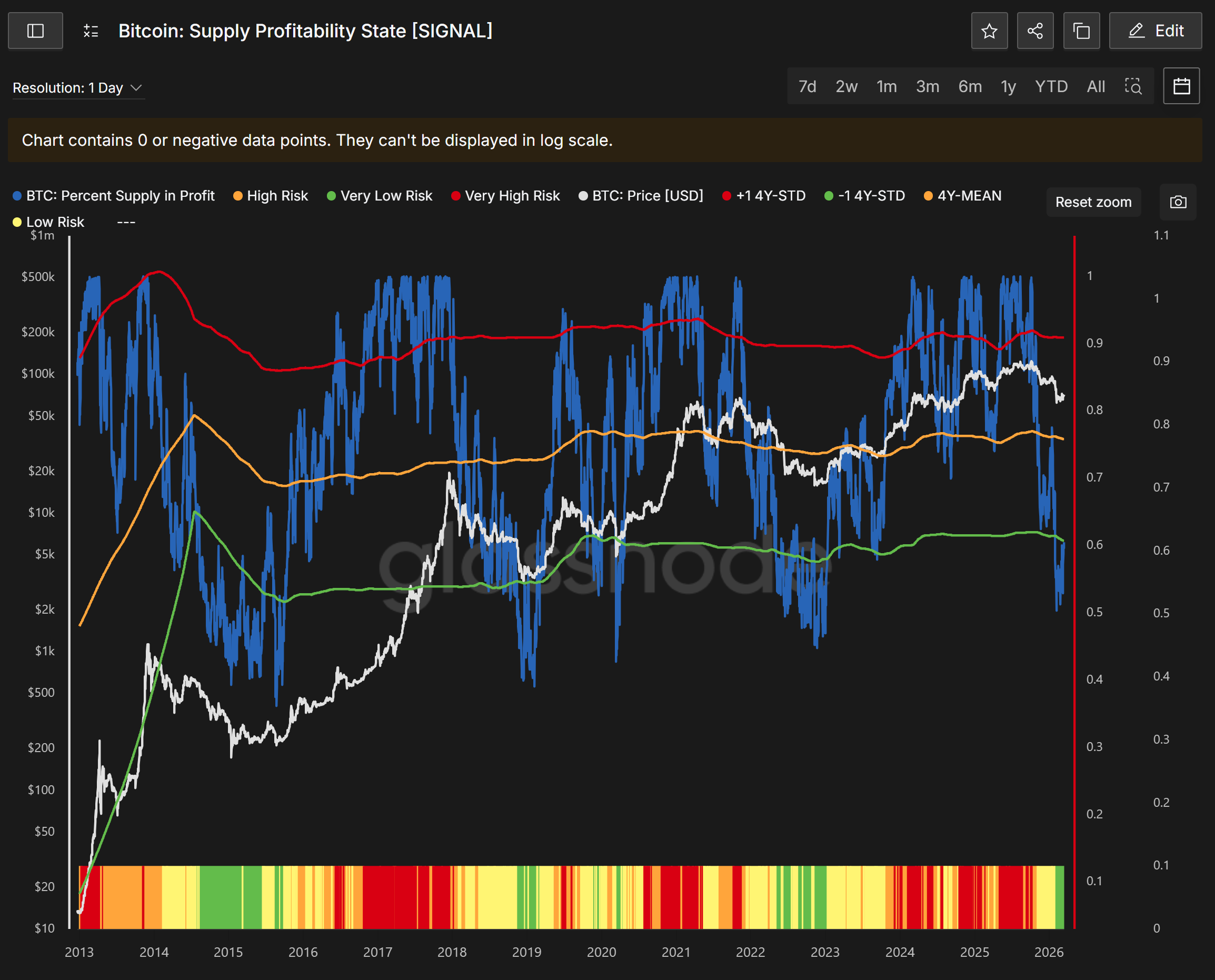Viewport: 1215px width, 980px height.
Task: Toggle the sidebar panel icon
Action: 35,31
